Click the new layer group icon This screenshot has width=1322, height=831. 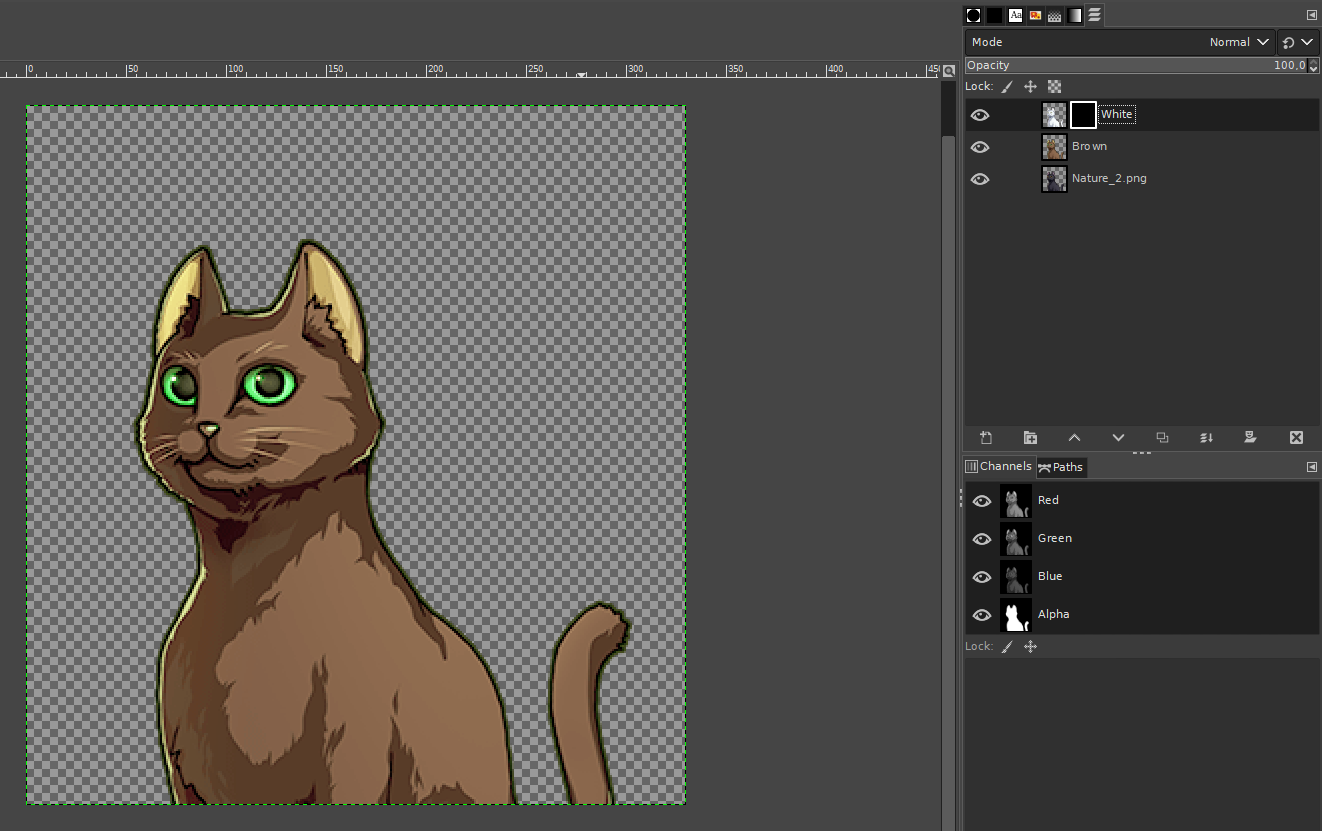coord(1030,438)
